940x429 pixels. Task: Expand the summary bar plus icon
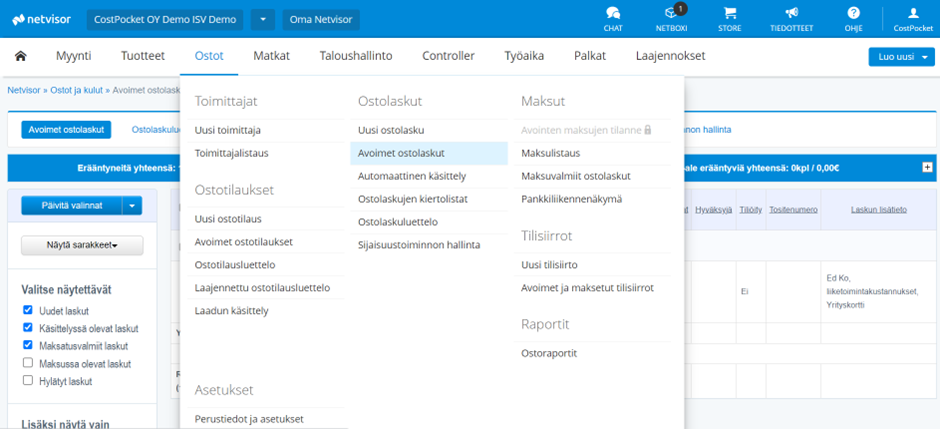tap(927, 168)
